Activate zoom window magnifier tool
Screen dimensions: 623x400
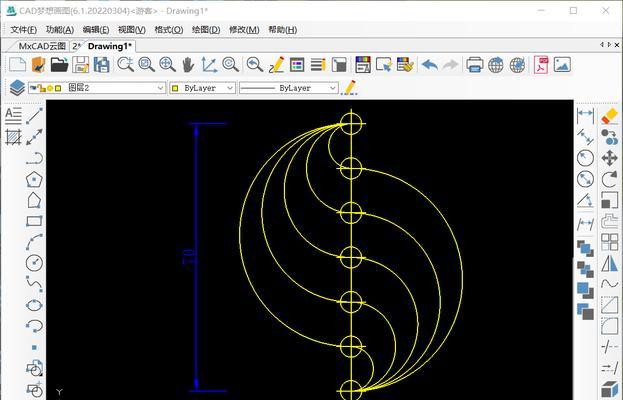pos(146,64)
